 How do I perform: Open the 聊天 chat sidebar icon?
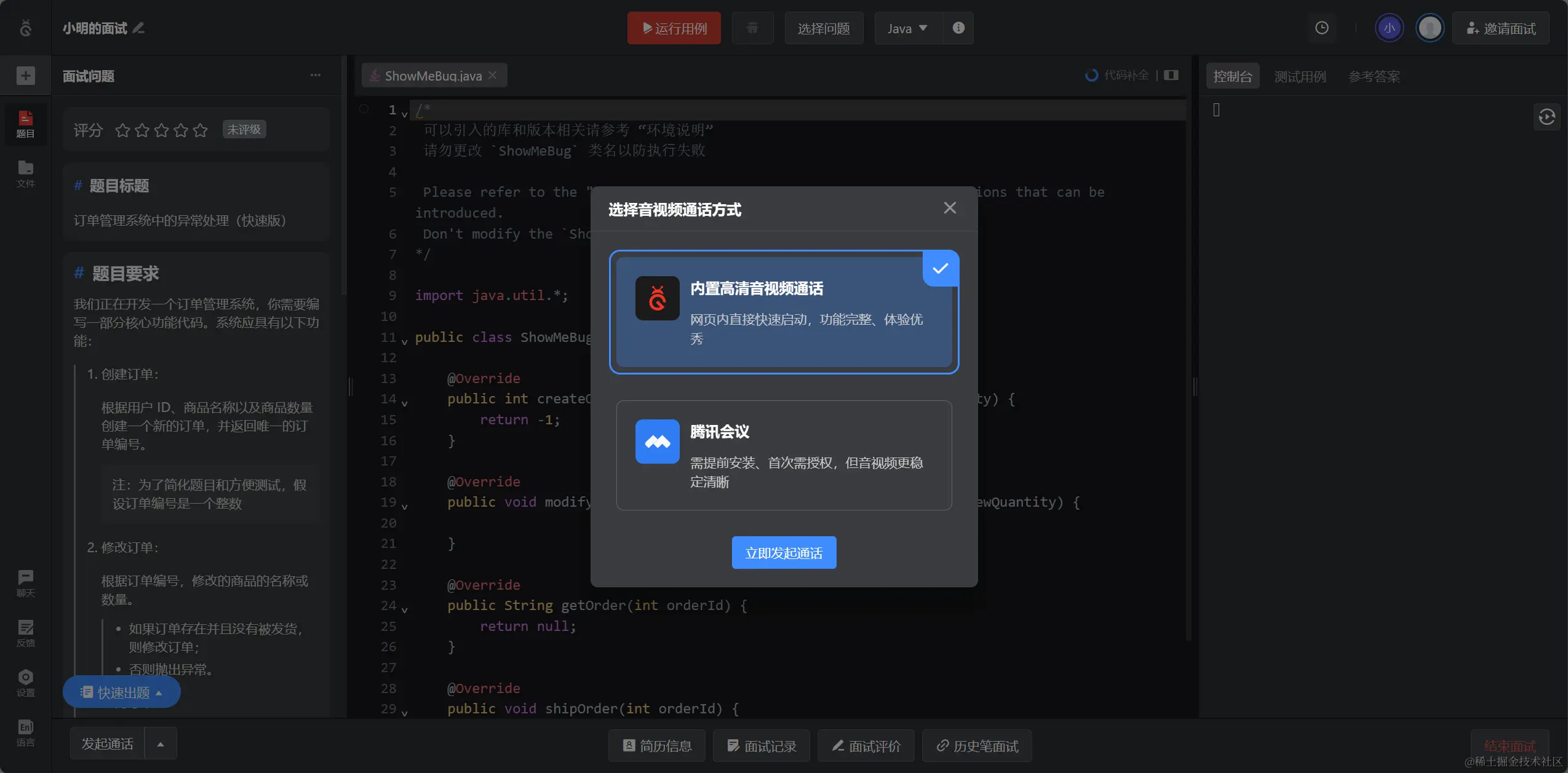25,582
